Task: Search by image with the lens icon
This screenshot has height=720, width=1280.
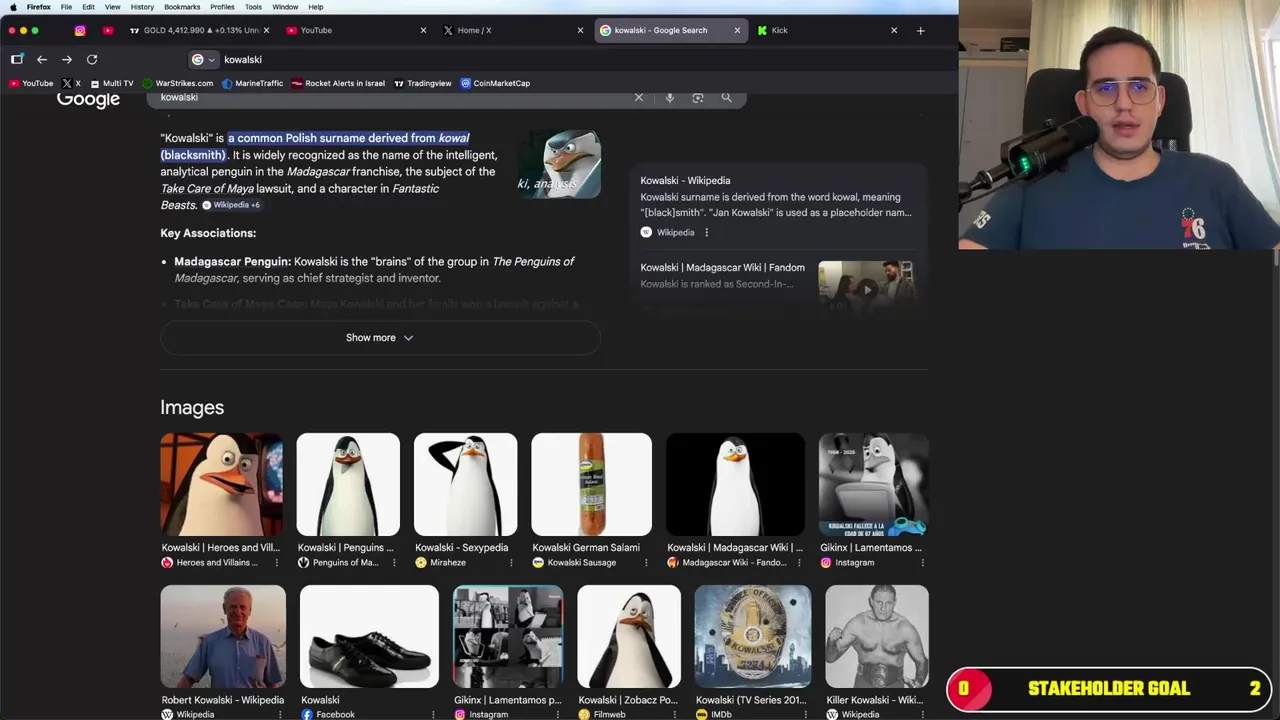Action: pos(698,98)
